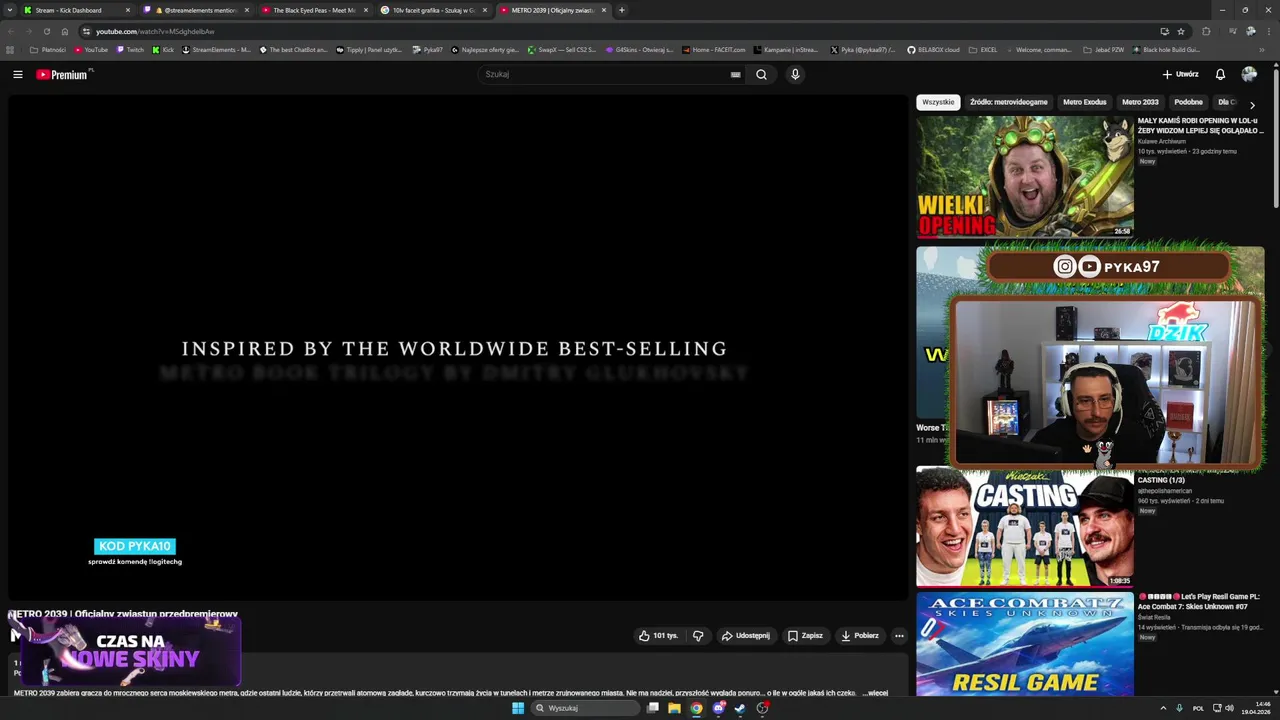The width and height of the screenshot is (1280, 720).
Task: Open the Twitch bookmark
Action: coord(130,49)
